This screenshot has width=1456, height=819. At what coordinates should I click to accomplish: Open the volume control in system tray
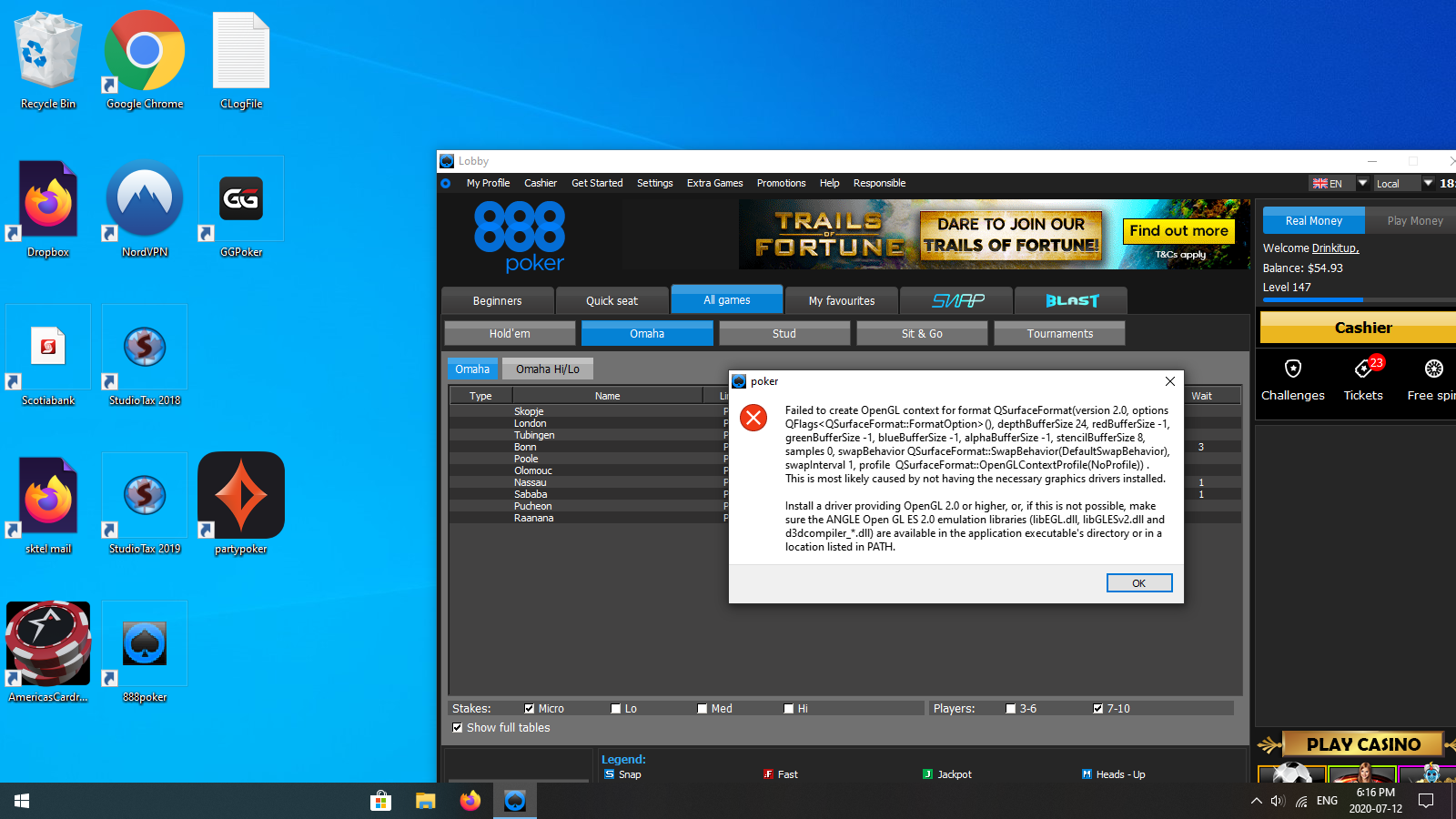[1278, 801]
